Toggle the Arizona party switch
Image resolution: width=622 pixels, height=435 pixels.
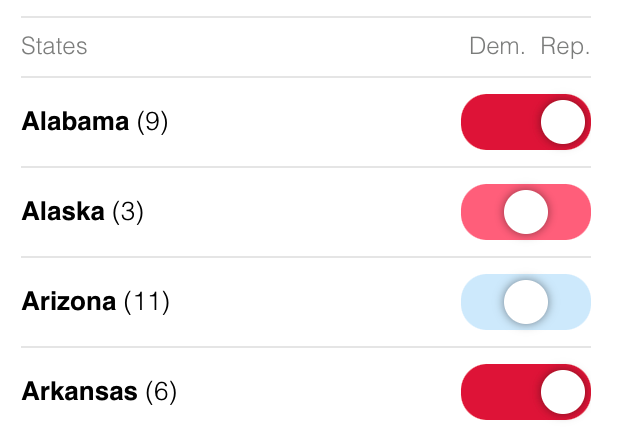tap(525, 302)
